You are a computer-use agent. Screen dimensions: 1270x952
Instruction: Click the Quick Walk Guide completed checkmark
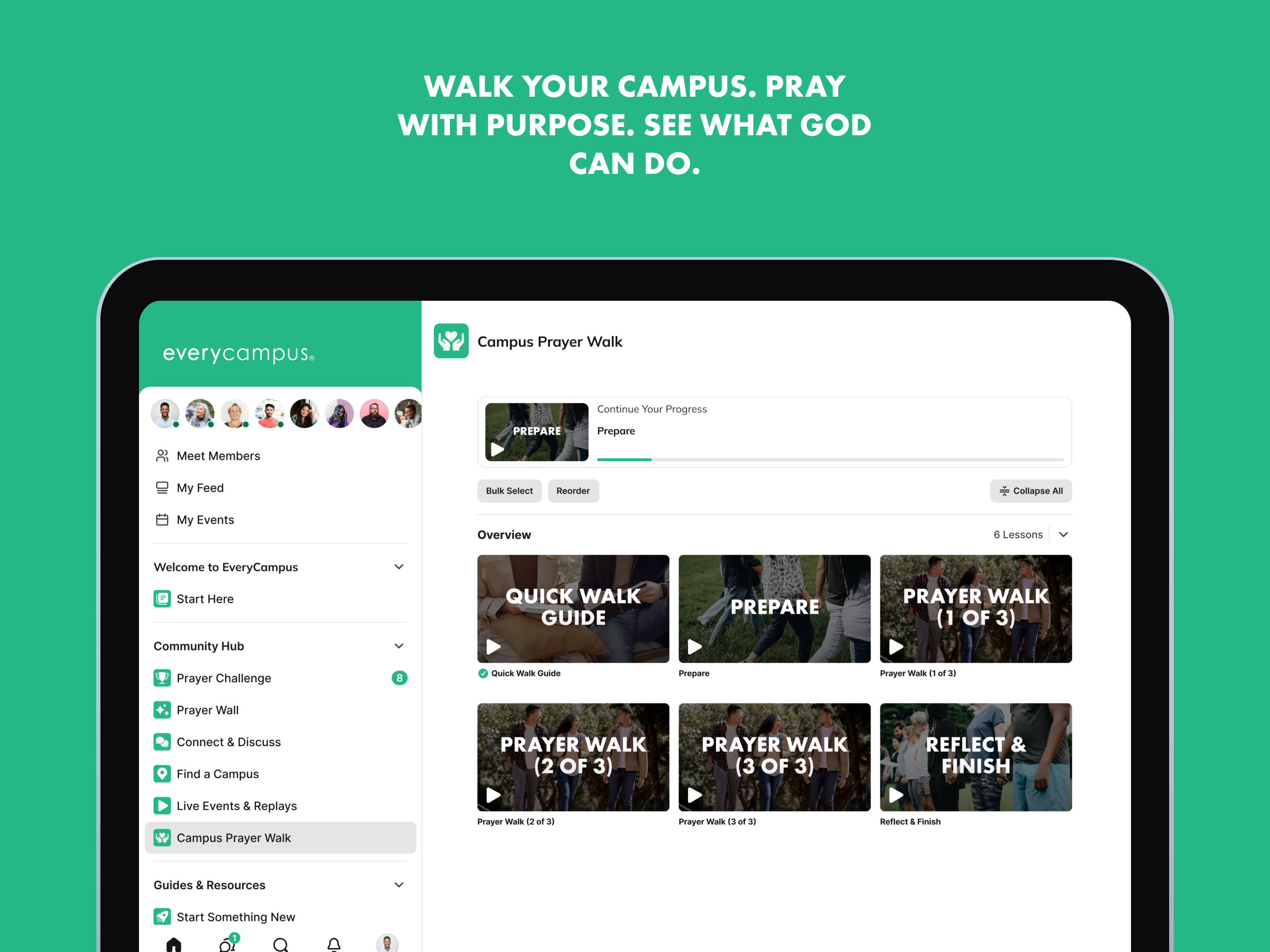[483, 674]
